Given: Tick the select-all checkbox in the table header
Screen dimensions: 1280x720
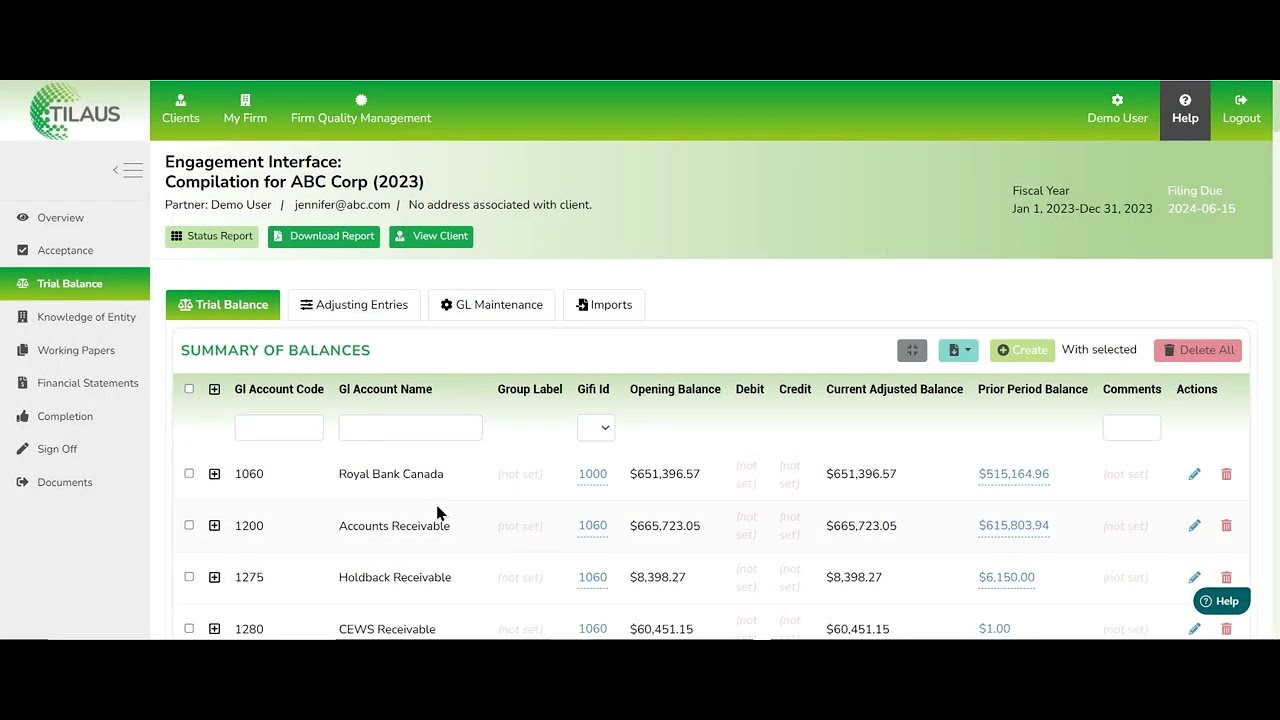Looking at the screenshot, I should (x=189, y=389).
